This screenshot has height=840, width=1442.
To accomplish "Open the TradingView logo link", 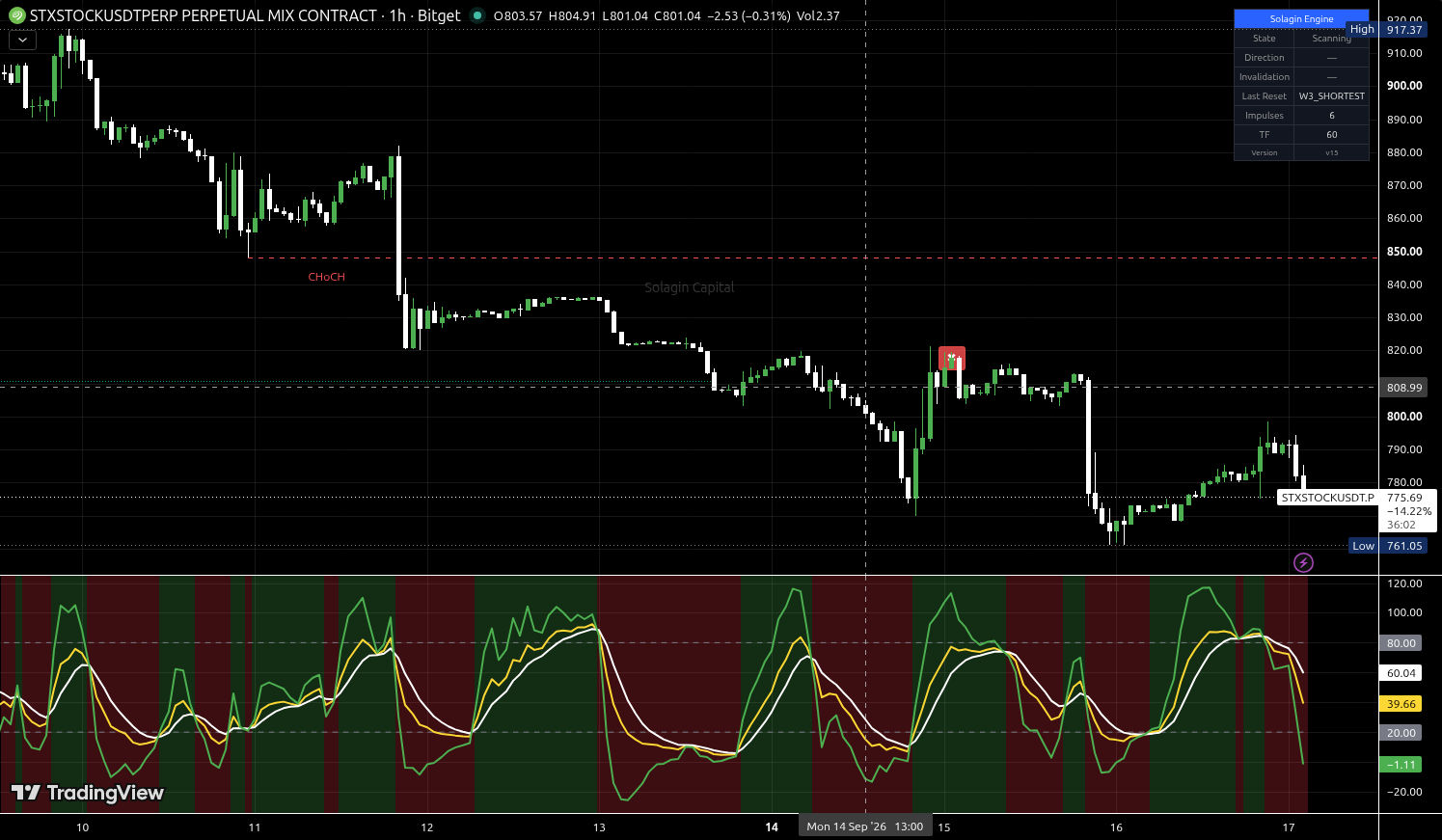I will tap(88, 793).
